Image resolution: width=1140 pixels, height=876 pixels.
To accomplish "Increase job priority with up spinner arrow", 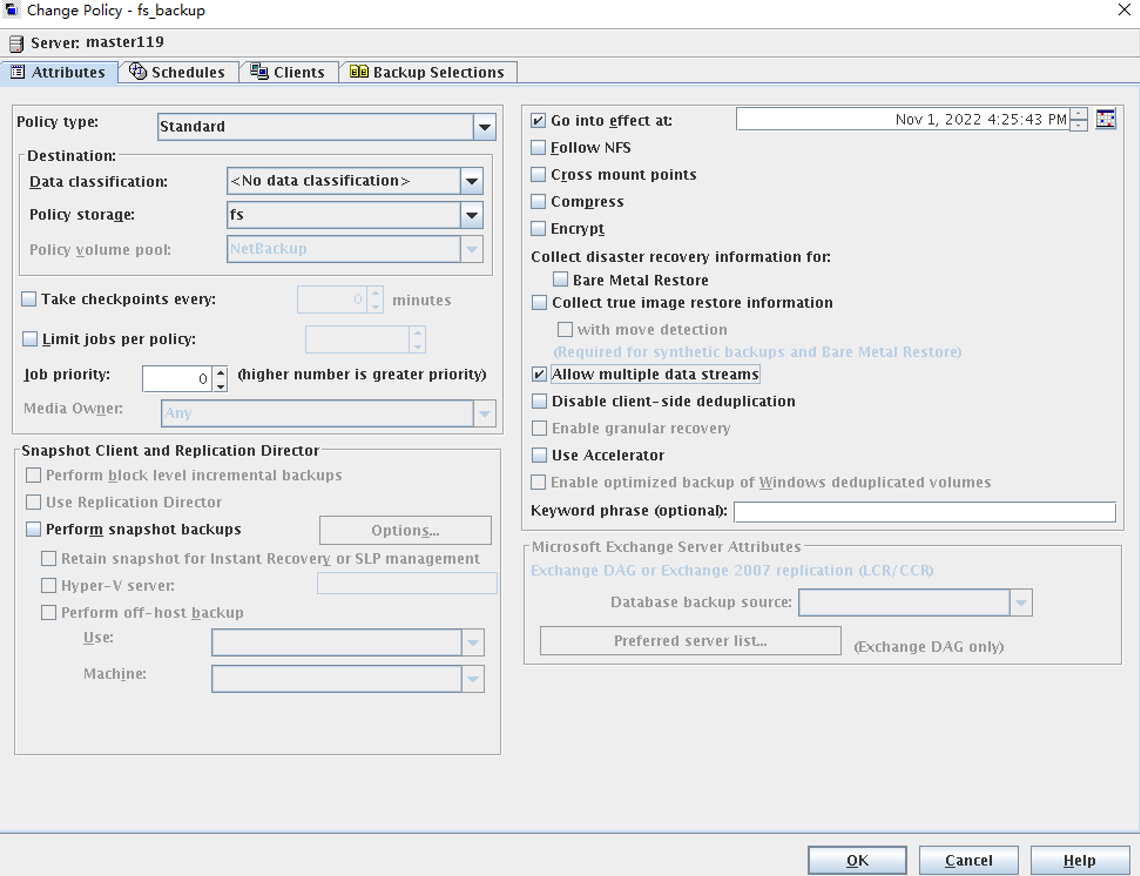I will tap(221, 372).
